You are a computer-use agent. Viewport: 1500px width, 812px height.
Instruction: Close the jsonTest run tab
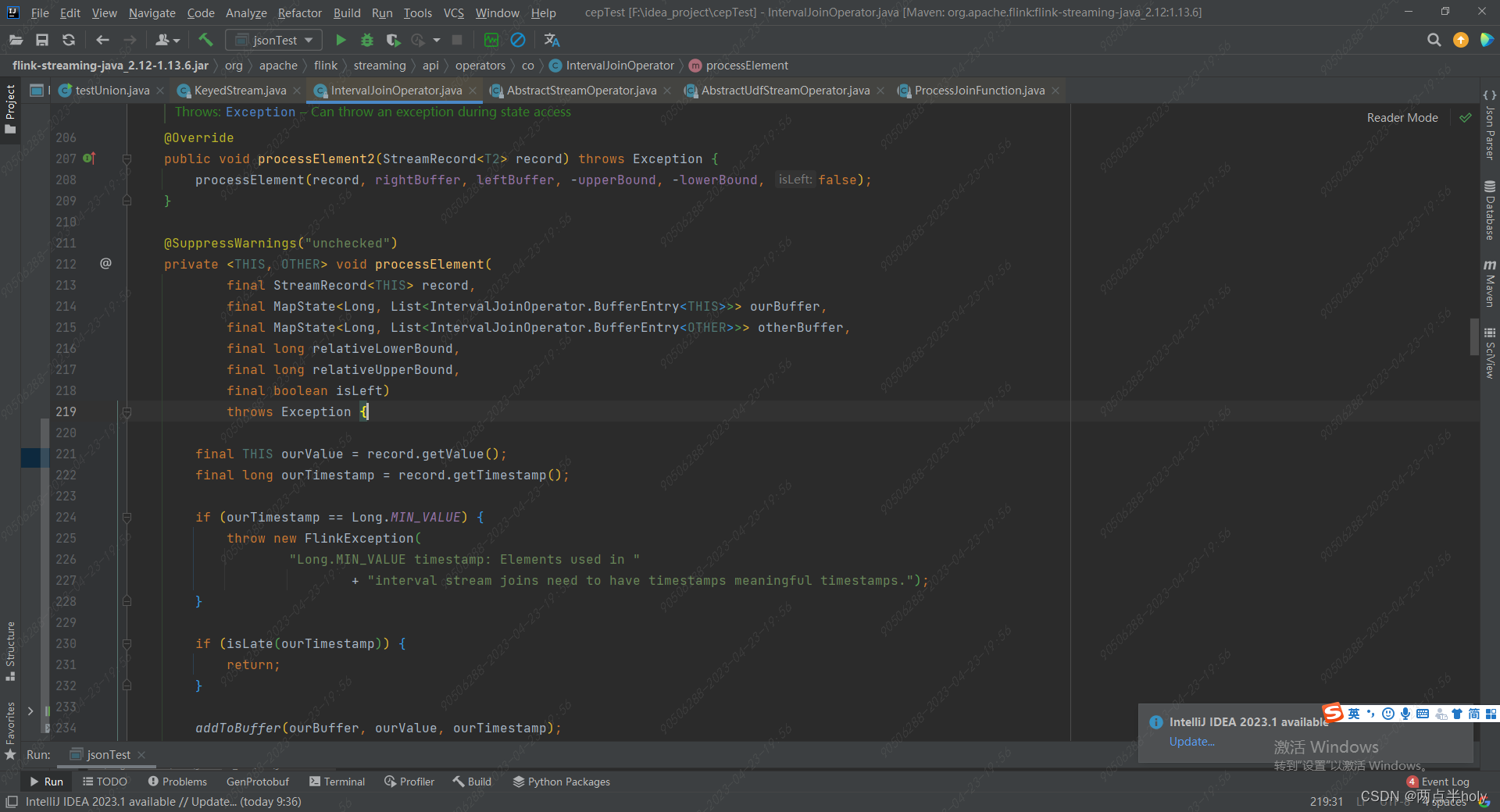[141, 755]
